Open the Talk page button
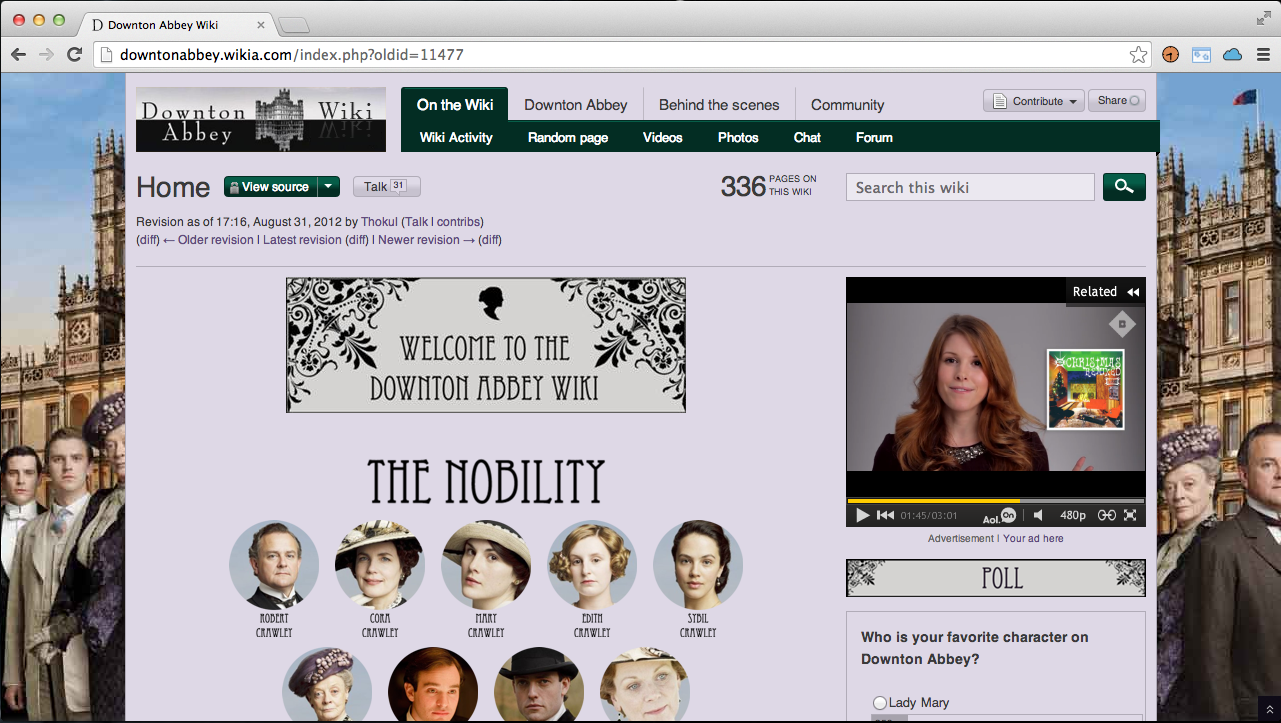The width and height of the screenshot is (1281, 723). (x=386, y=187)
